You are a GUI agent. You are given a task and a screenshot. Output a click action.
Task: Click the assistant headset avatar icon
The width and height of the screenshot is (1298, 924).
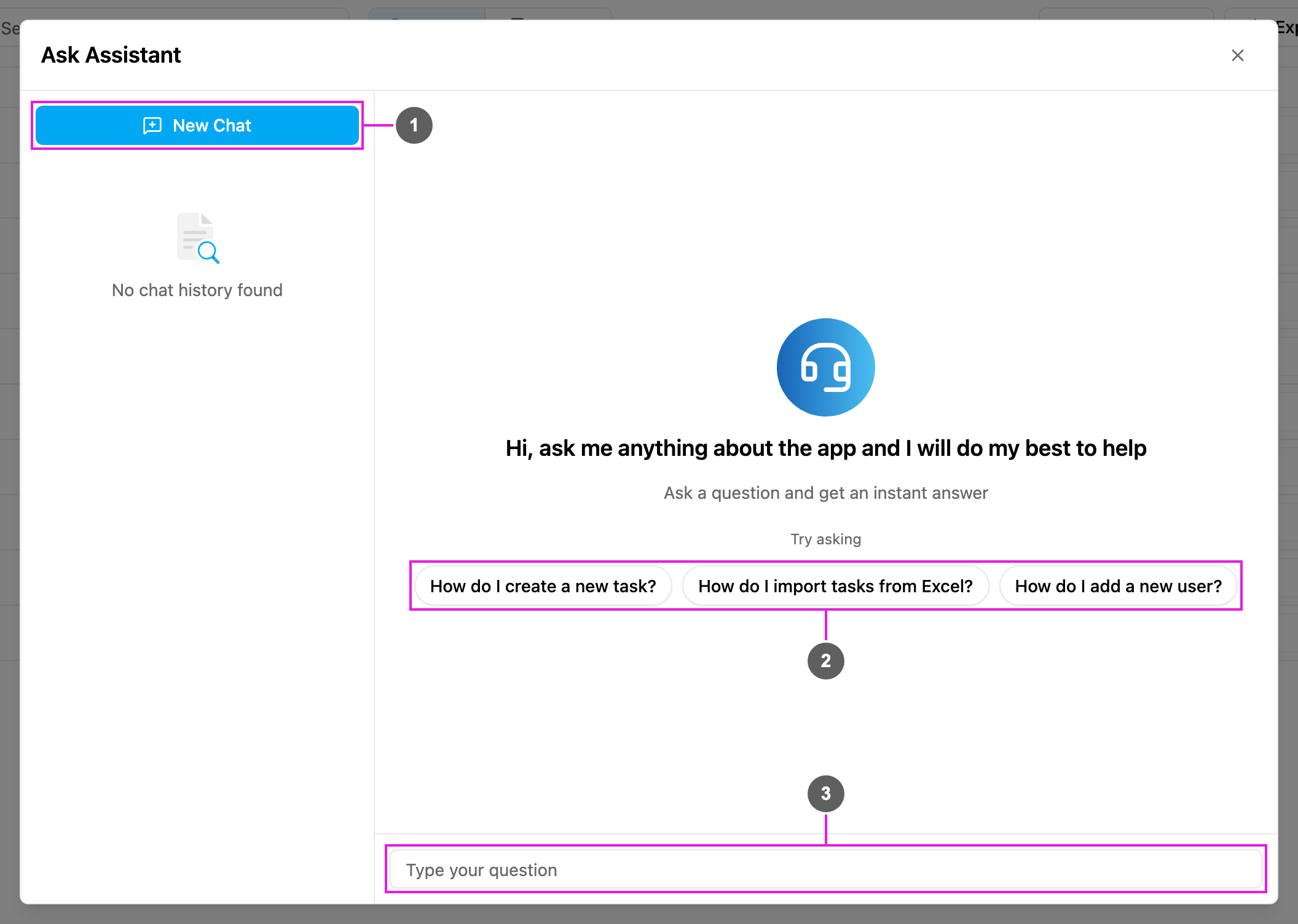[x=826, y=367]
